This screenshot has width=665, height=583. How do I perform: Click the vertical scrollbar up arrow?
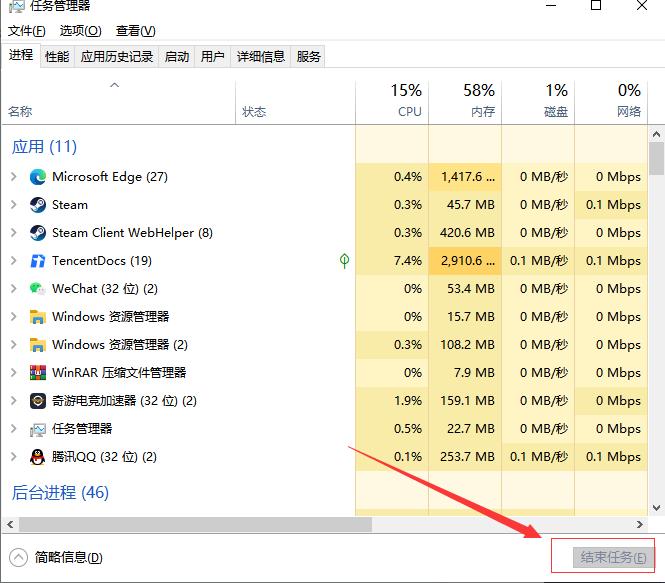tap(657, 134)
